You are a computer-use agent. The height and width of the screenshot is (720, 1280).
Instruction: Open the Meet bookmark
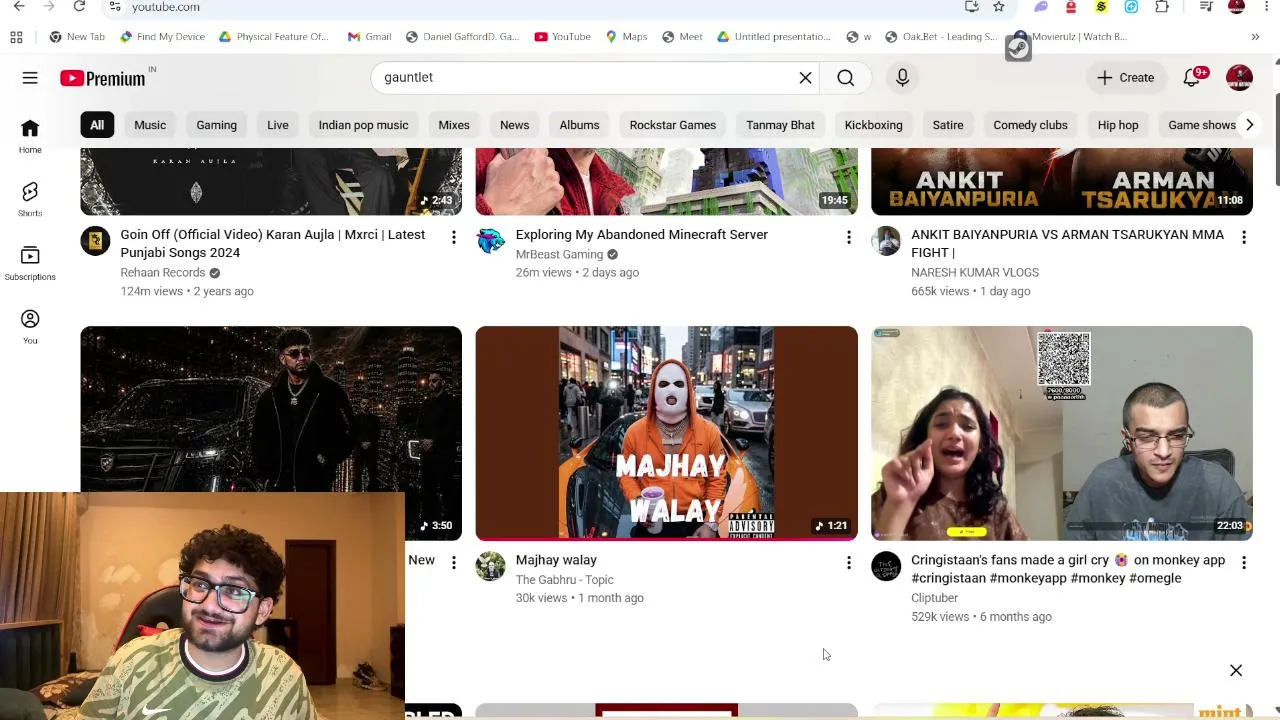(682, 37)
